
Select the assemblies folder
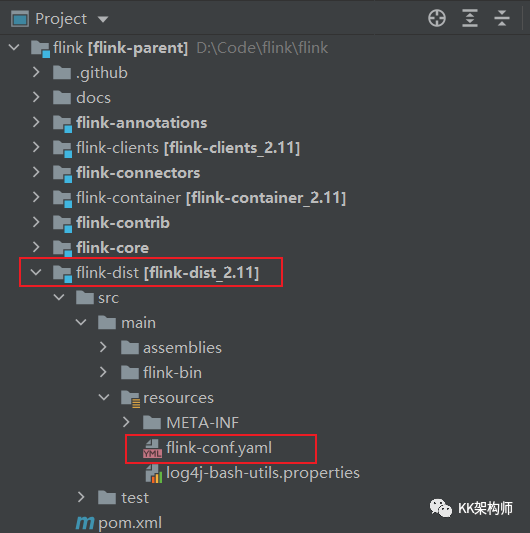pyautogui.click(x=182, y=348)
